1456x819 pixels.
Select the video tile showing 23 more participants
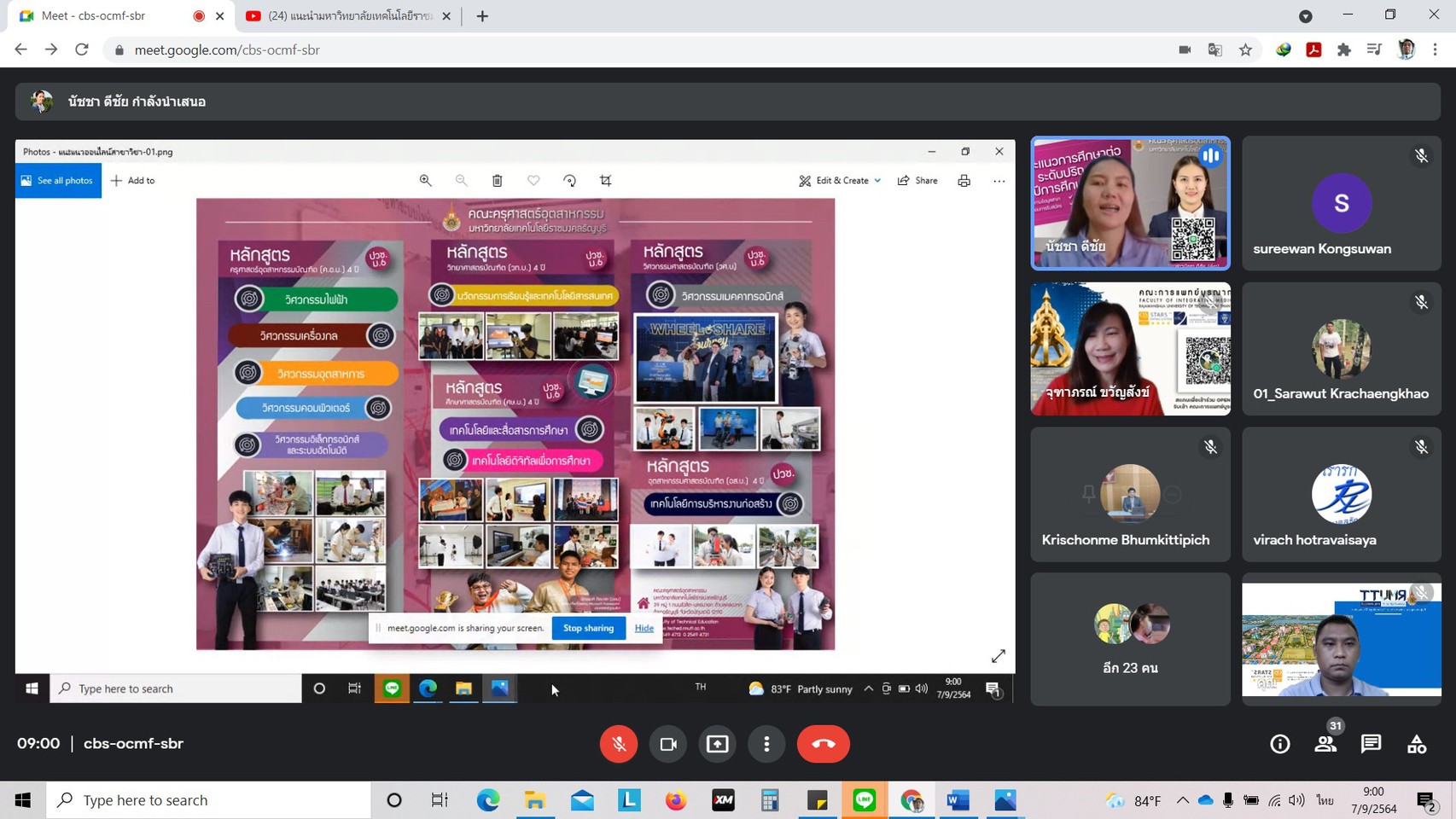1130,639
